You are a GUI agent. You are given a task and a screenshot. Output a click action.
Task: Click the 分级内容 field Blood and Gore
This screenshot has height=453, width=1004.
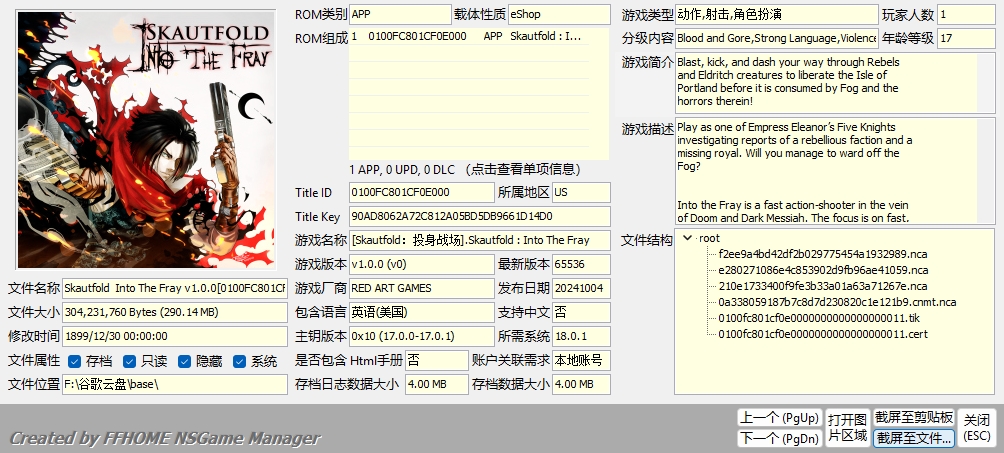777,38
